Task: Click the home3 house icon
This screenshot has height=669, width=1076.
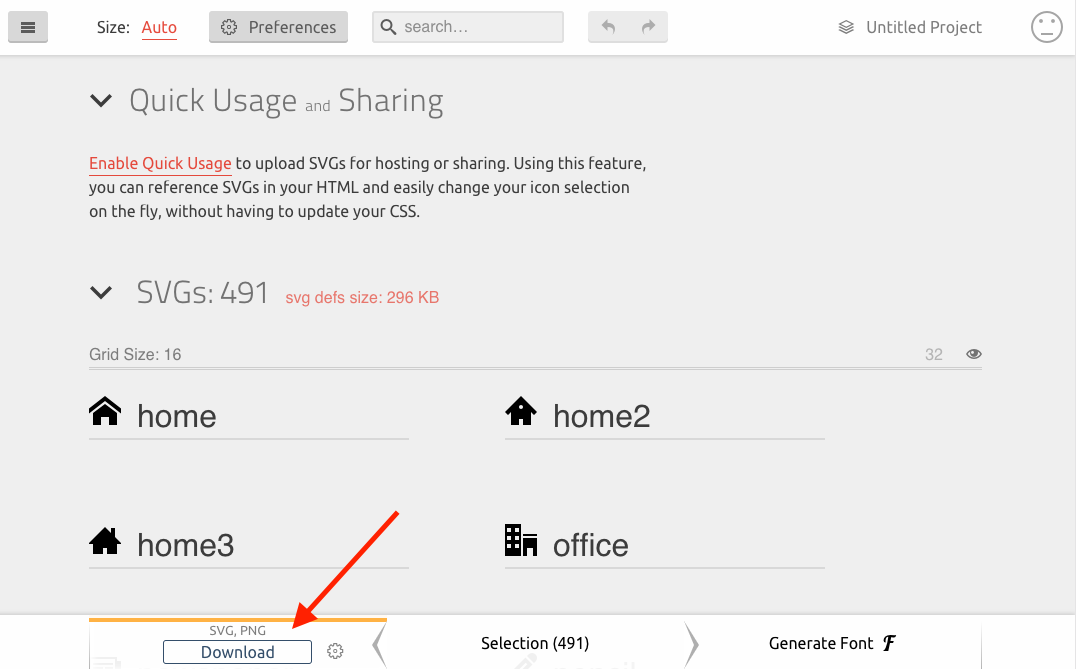Action: pos(105,541)
